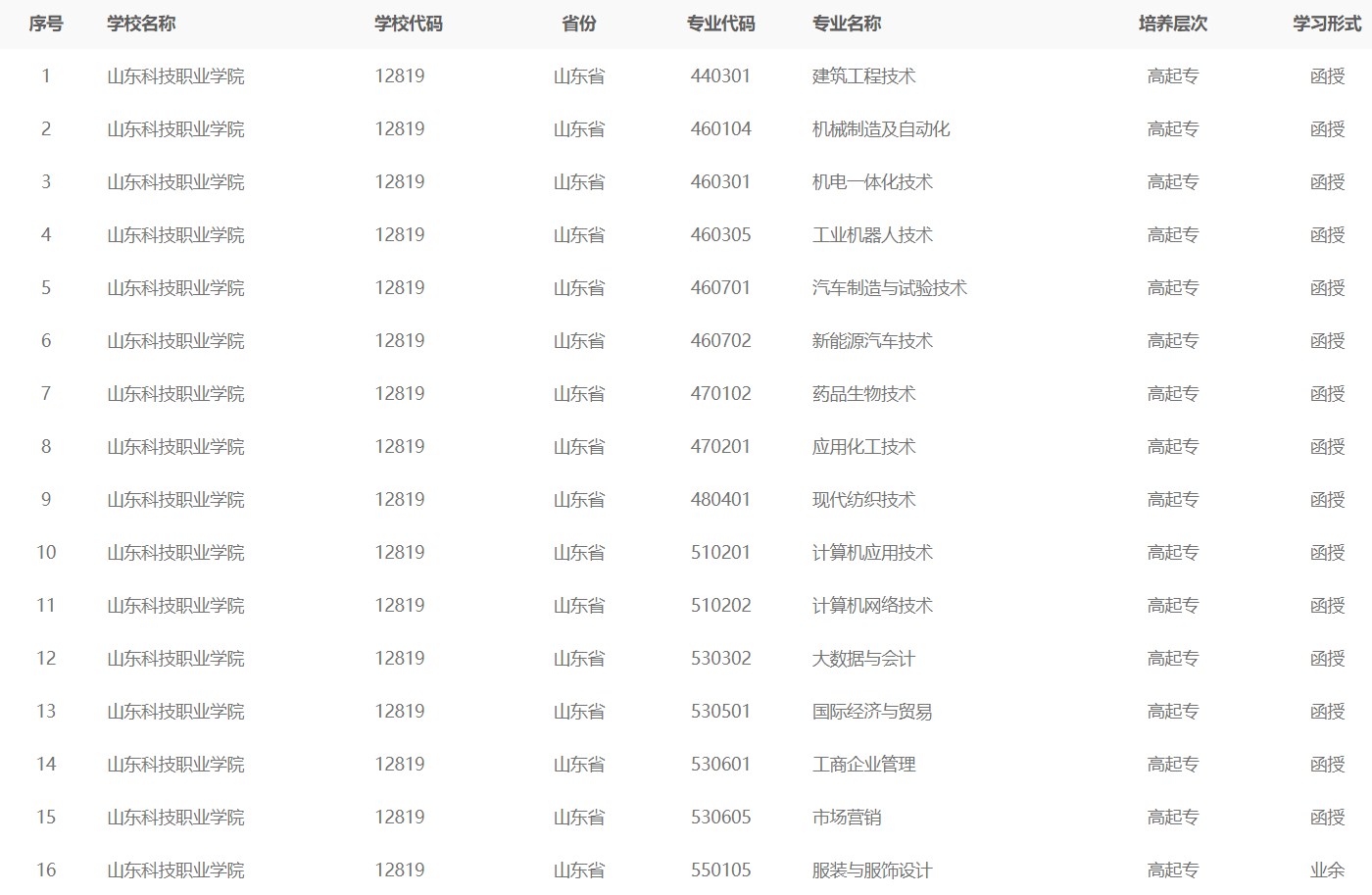Image resolution: width=1372 pixels, height=895 pixels.
Task: Click school code 12819 in row 13
Action: (400, 712)
